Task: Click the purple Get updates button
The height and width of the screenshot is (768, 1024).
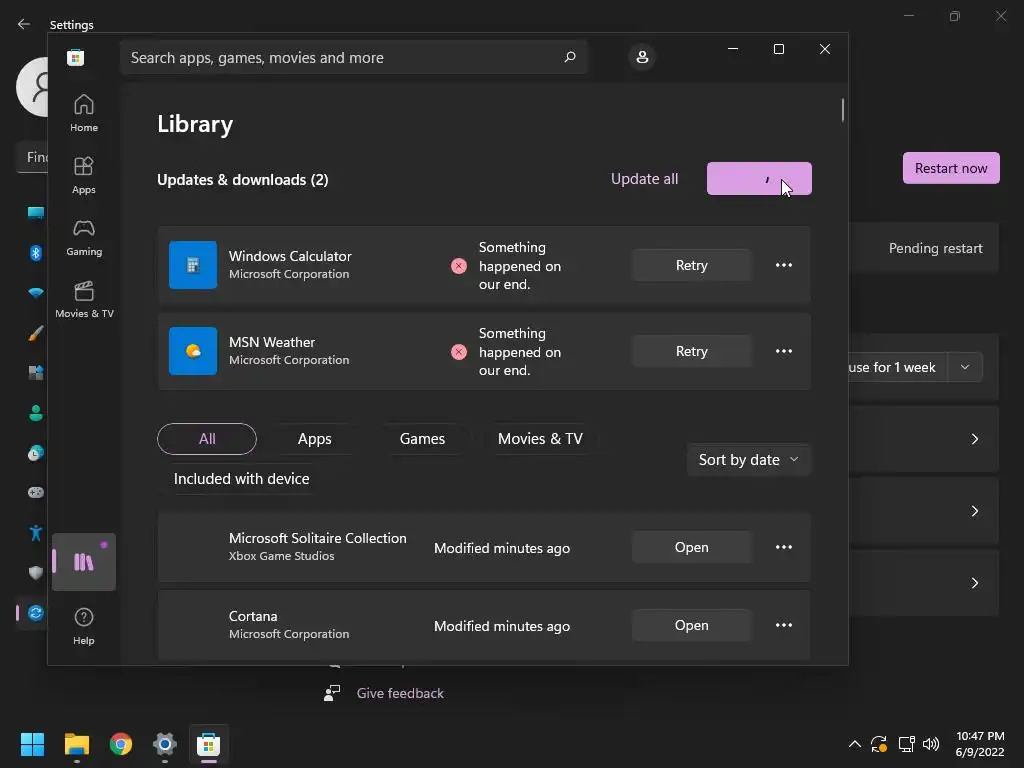Action: pyautogui.click(x=759, y=178)
